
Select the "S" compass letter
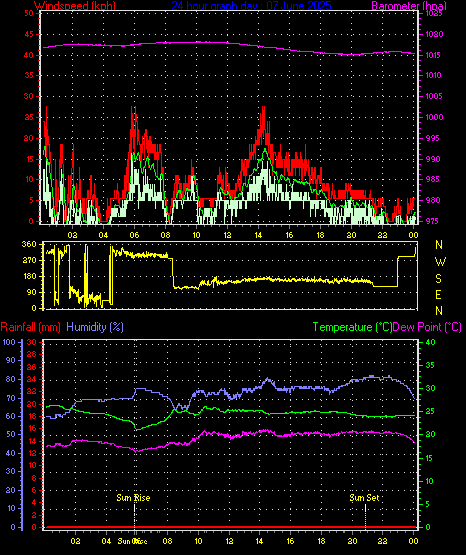tap(438, 279)
